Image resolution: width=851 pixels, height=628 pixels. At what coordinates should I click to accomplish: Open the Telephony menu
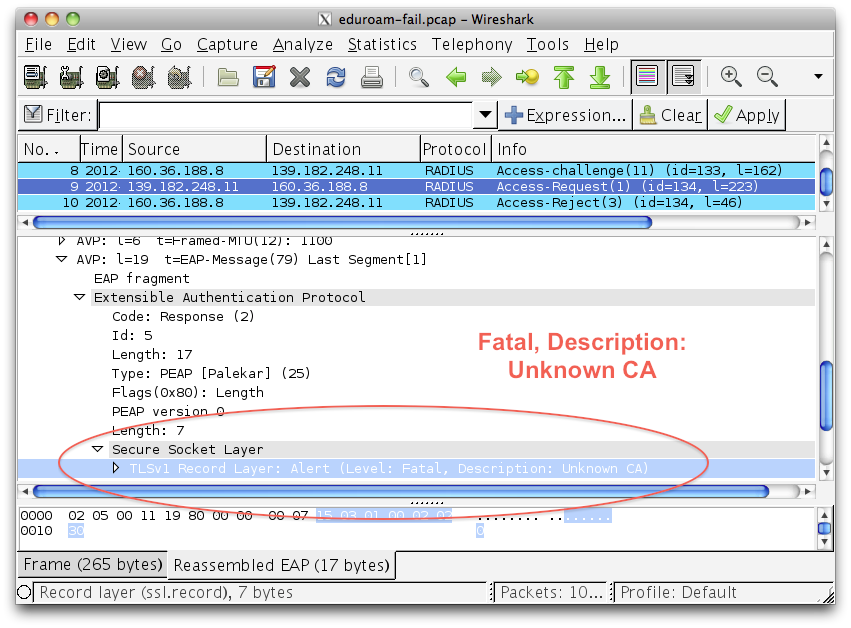pos(472,45)
